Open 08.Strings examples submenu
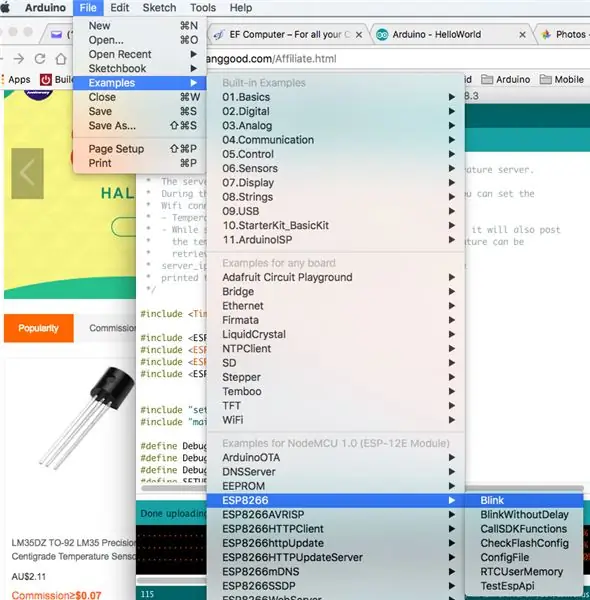 [x=336, y=197]
